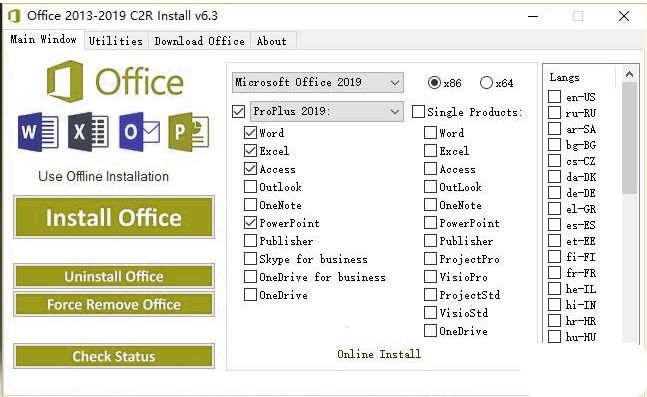Check the ar-SA language
Screen dimensions: 647x397
[554, 129]
